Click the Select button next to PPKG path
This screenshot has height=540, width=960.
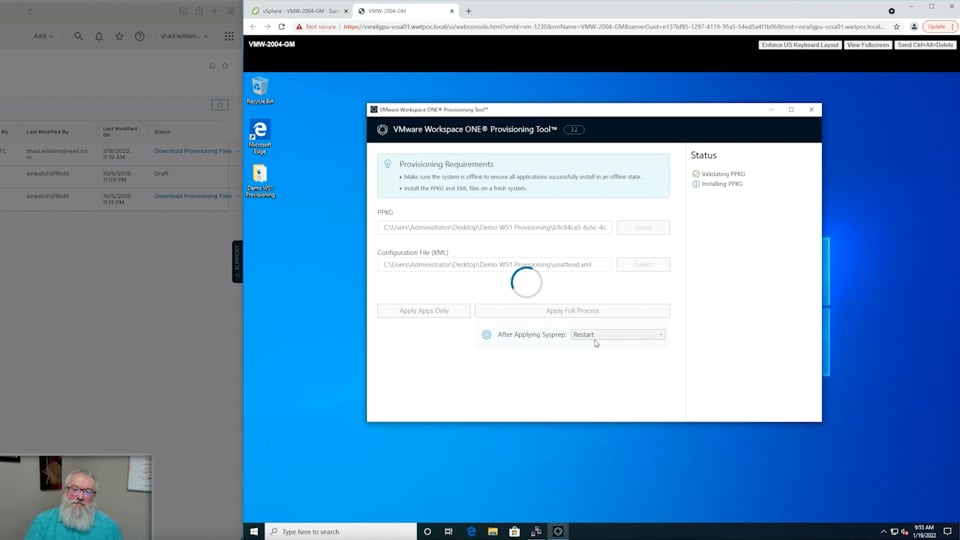point(643,227)
